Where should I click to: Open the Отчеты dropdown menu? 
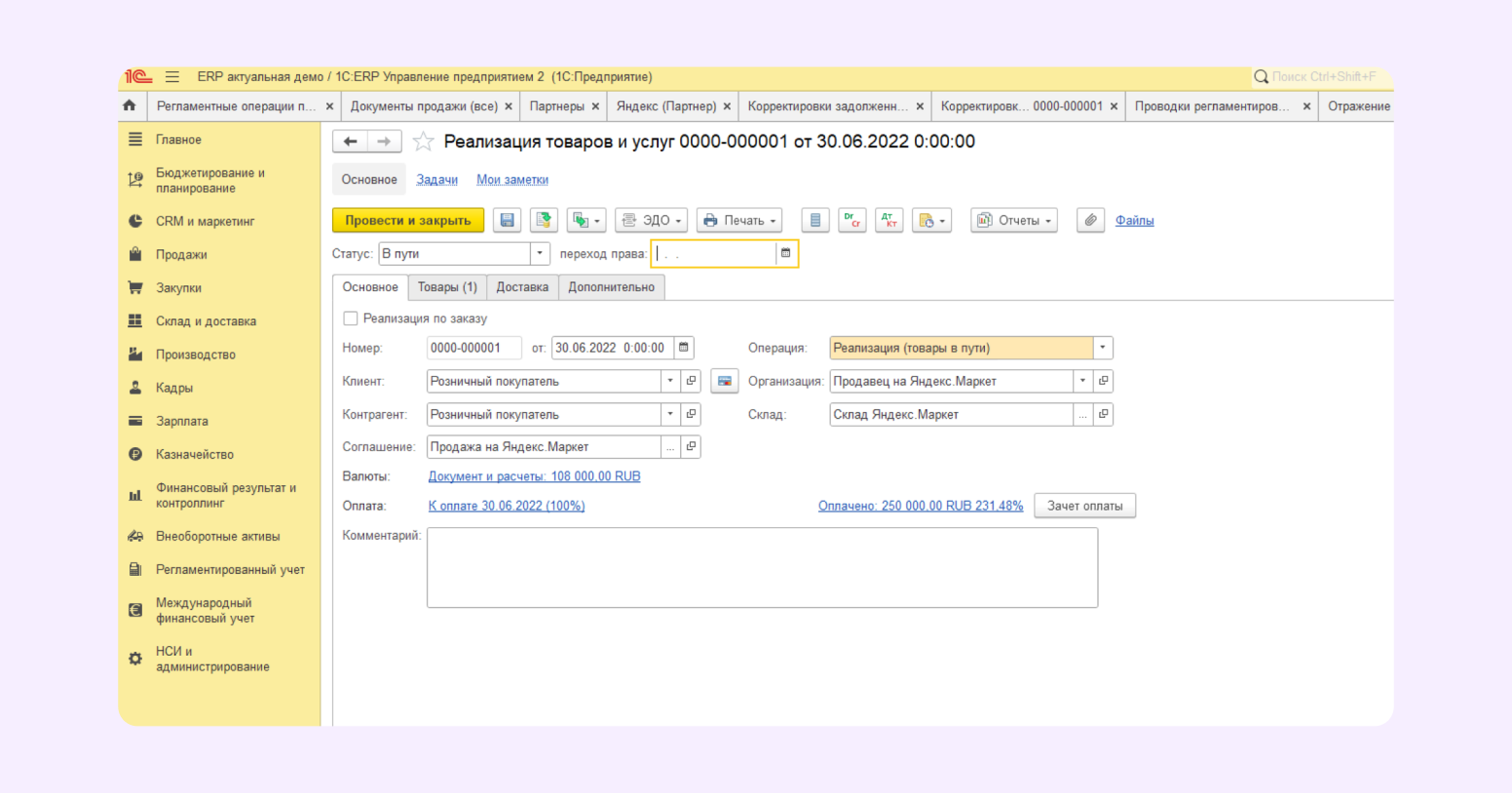1014,220
